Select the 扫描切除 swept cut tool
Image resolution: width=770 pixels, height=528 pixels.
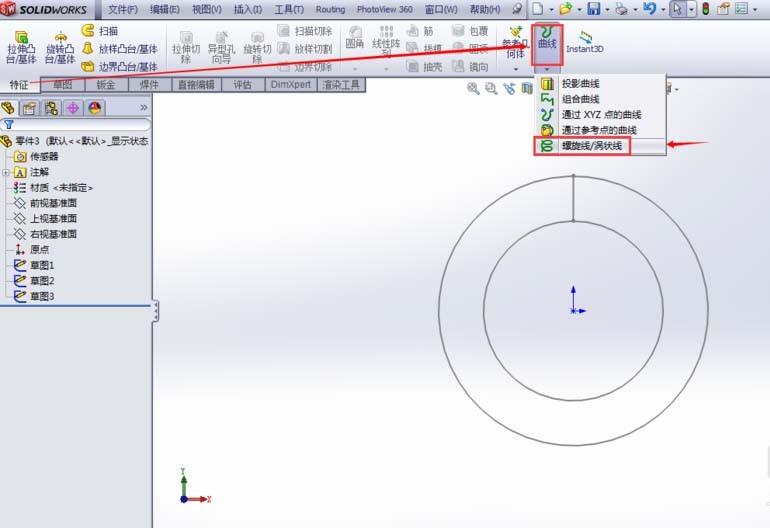coord(305,31)
